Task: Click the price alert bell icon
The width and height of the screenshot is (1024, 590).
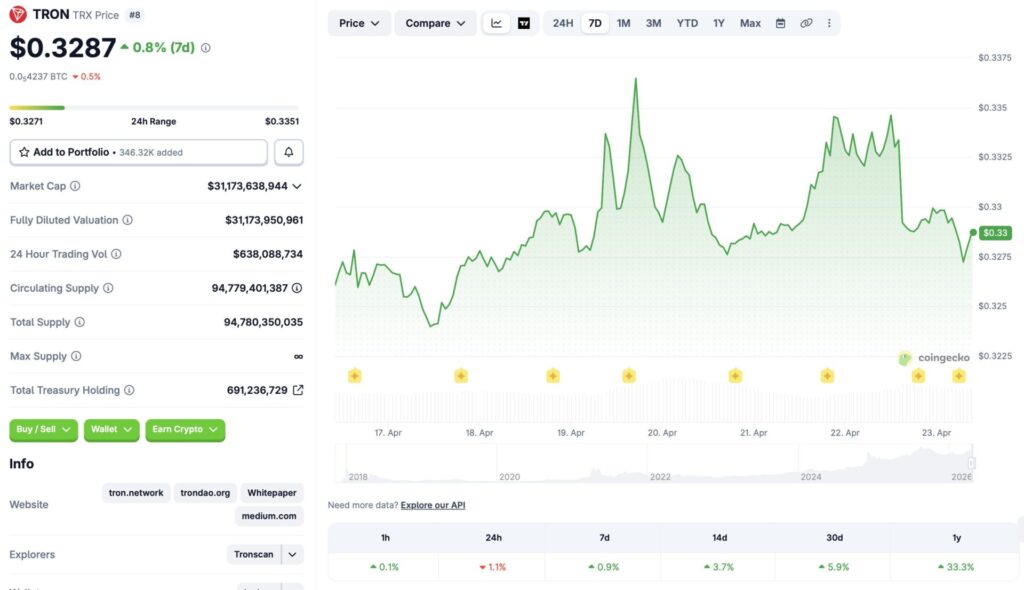Action: (x=289, y=152)
